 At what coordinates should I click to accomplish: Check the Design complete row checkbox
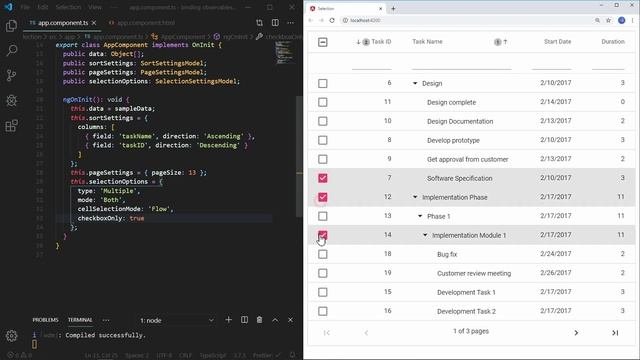[322, 102]
